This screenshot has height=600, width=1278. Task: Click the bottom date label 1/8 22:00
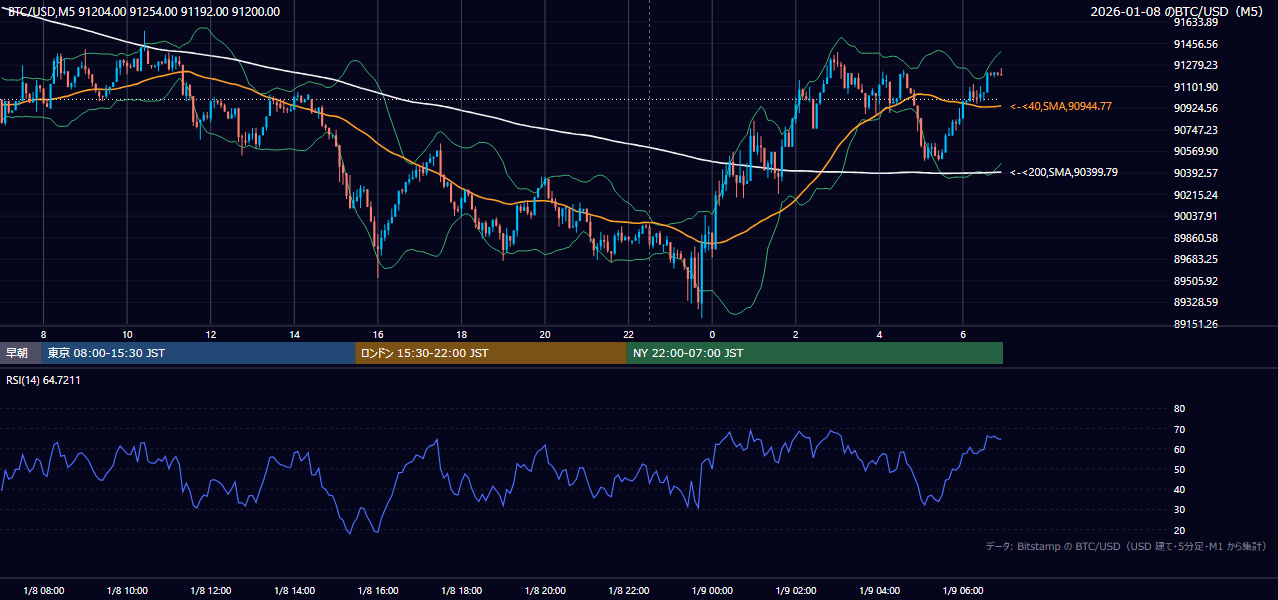click(x=629, y=591)
